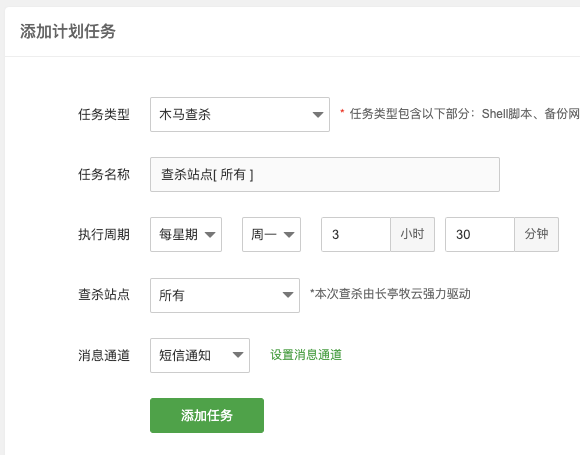The height and width of the screenshot is (455, 580).
Task: Click the 分钟 unit label
Action: (x=536, y=235)
